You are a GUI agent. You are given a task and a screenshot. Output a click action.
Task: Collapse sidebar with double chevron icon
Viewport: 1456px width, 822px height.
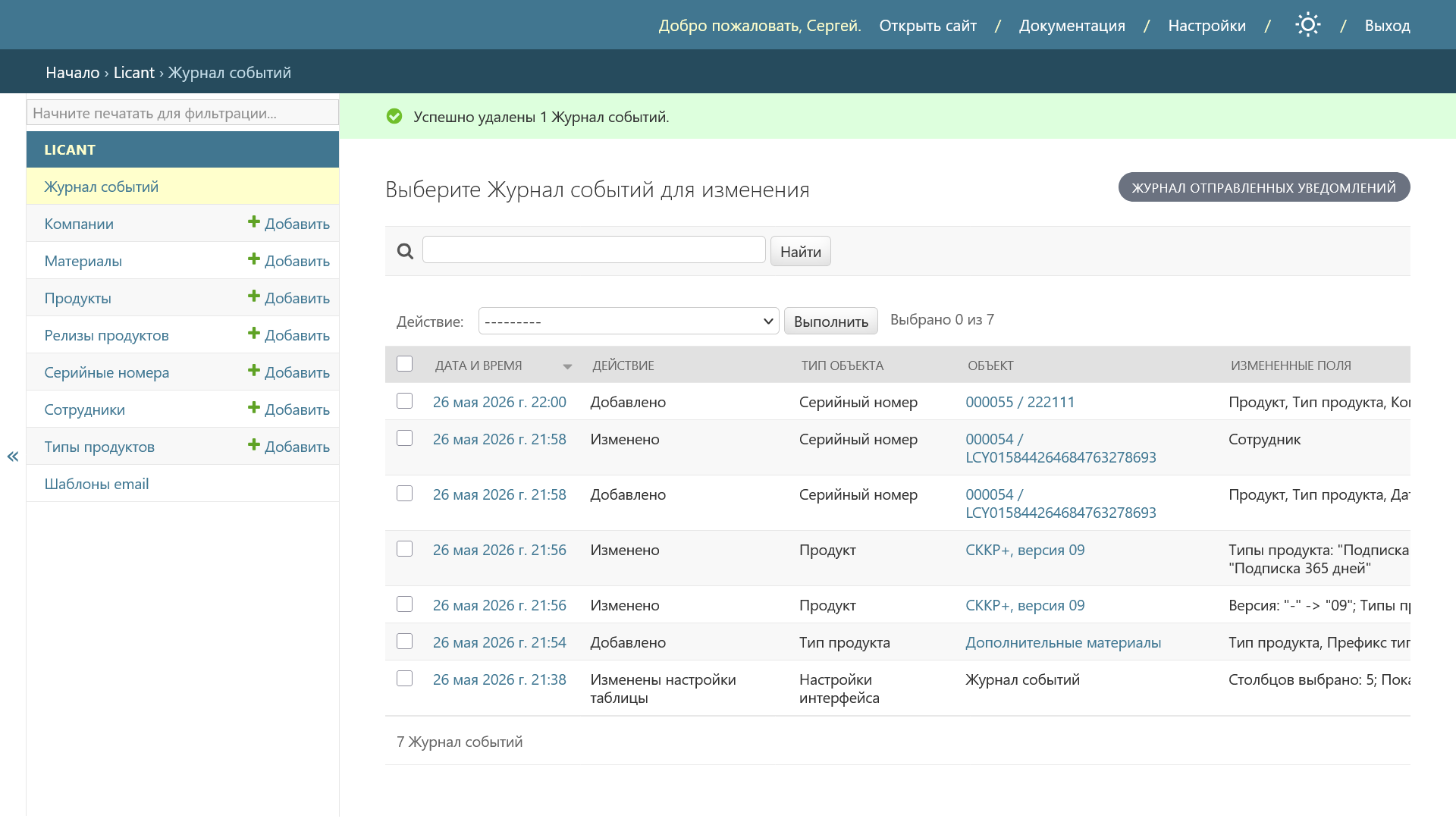click(13, 456)
